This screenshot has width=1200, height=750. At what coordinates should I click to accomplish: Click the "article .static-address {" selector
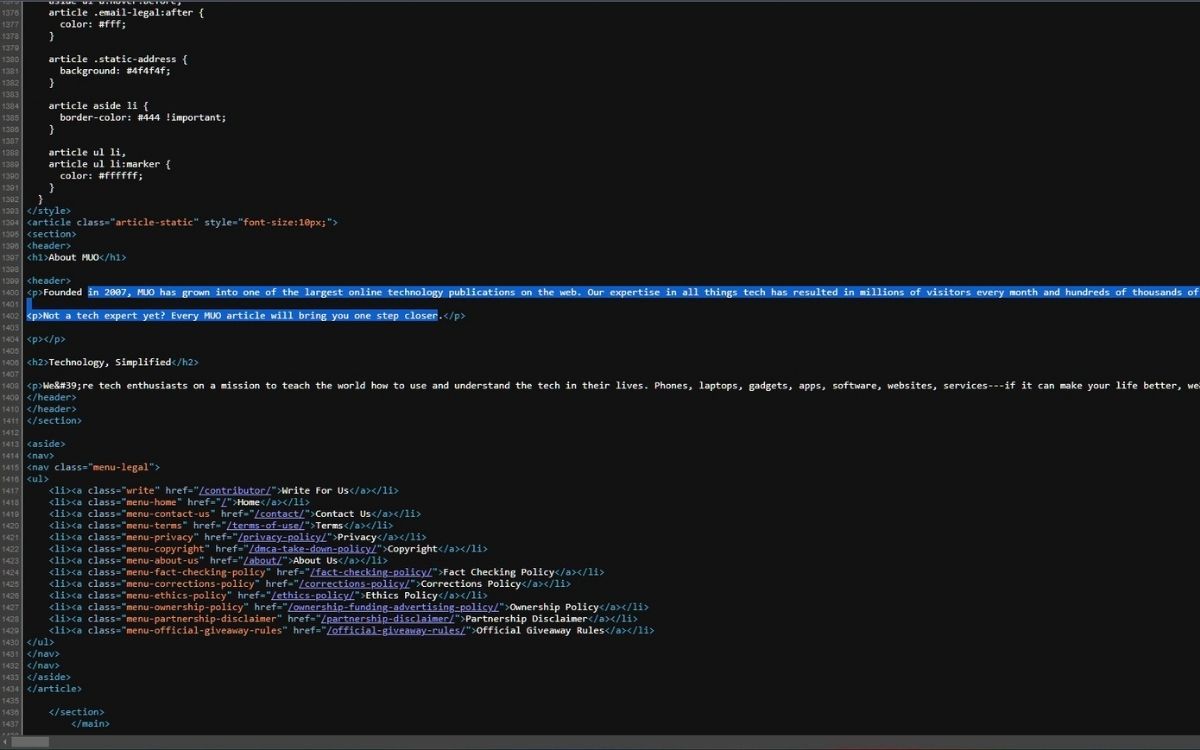pyautogui.click(x=118, y=59)
